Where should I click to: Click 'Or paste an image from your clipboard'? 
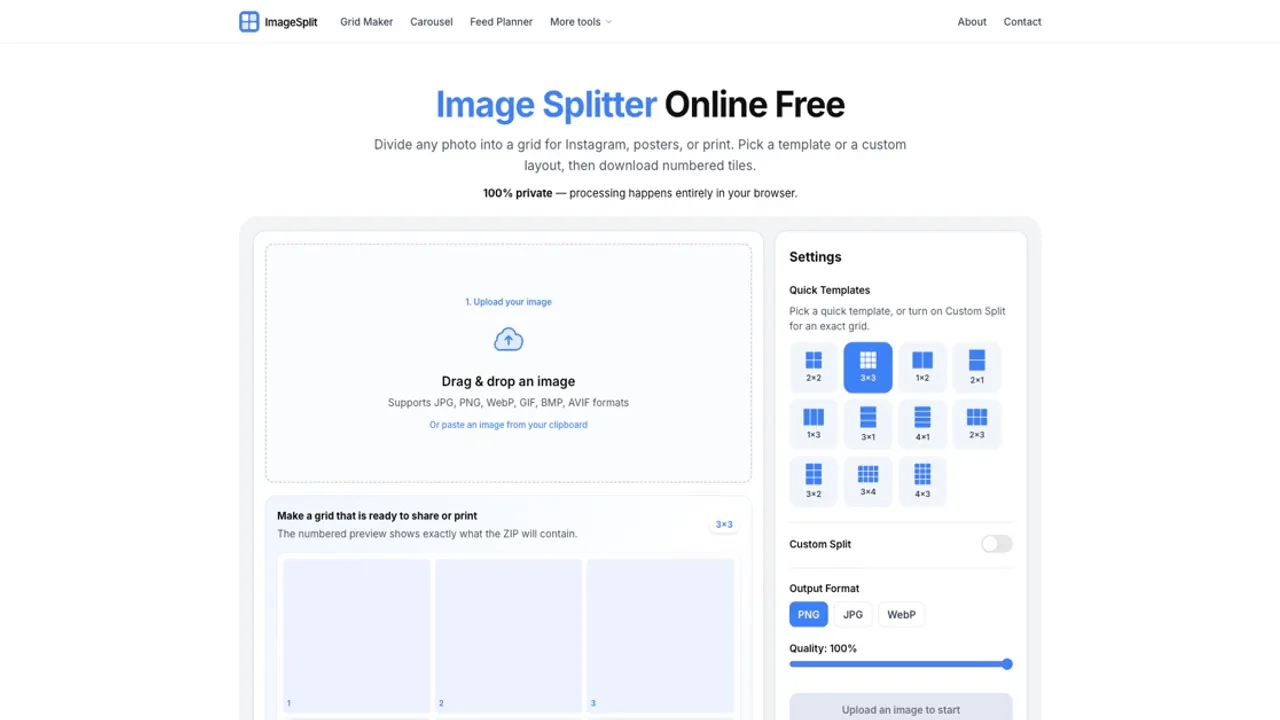tap(508, 425)
